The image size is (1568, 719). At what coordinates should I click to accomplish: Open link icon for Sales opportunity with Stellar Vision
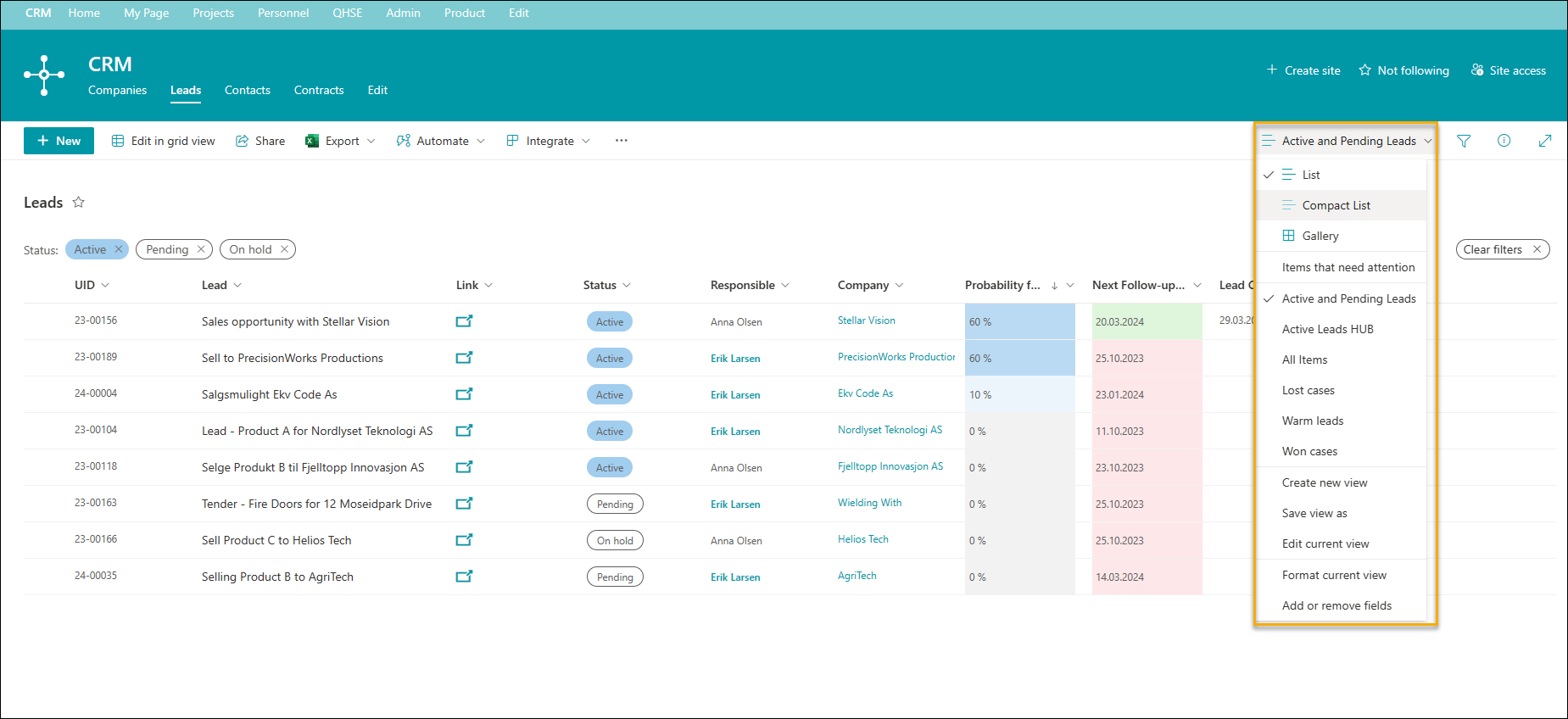(x=464, y=321)
